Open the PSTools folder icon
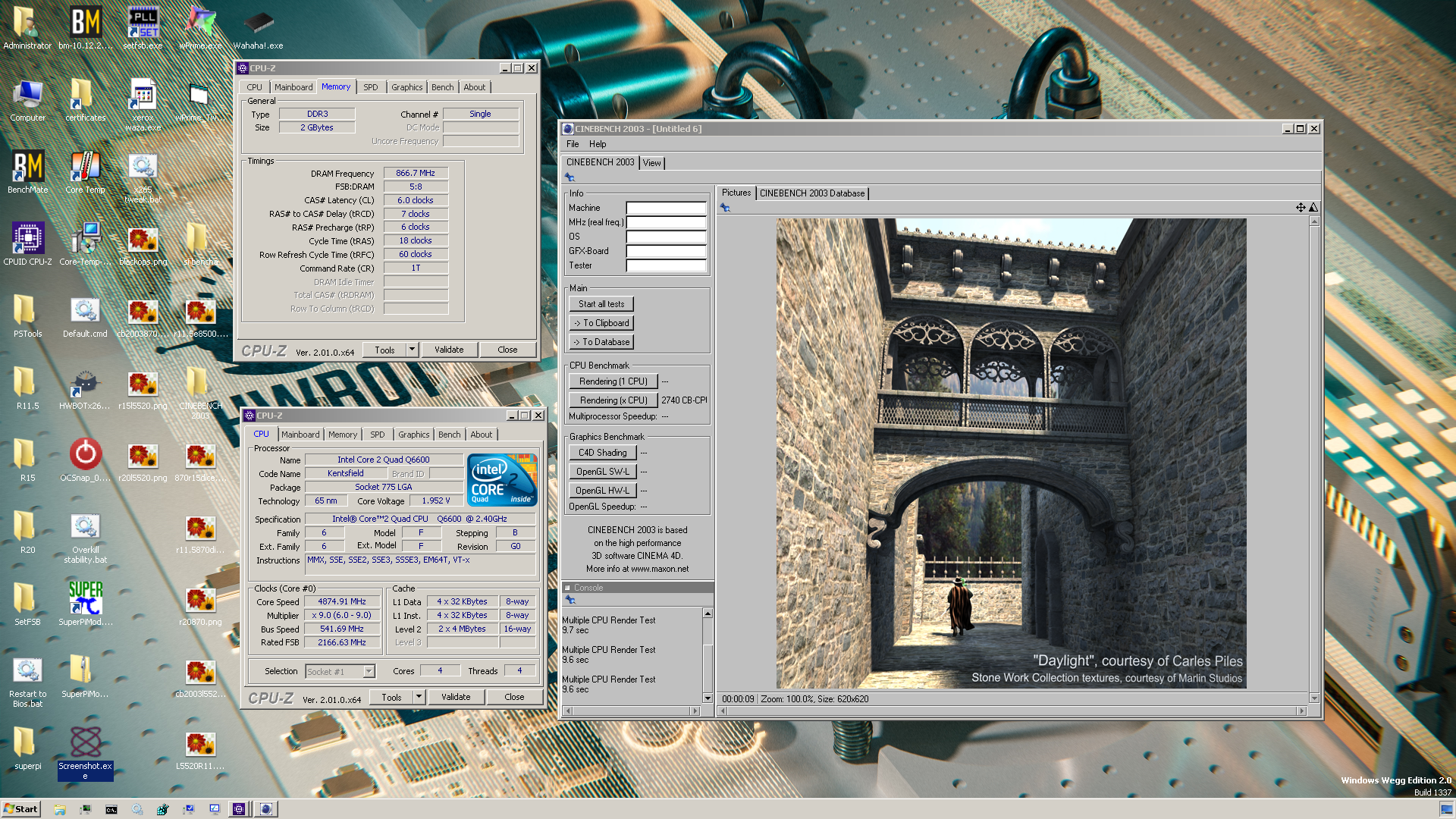The width and height of the screenshot is (1456, 819). [28, 315]
